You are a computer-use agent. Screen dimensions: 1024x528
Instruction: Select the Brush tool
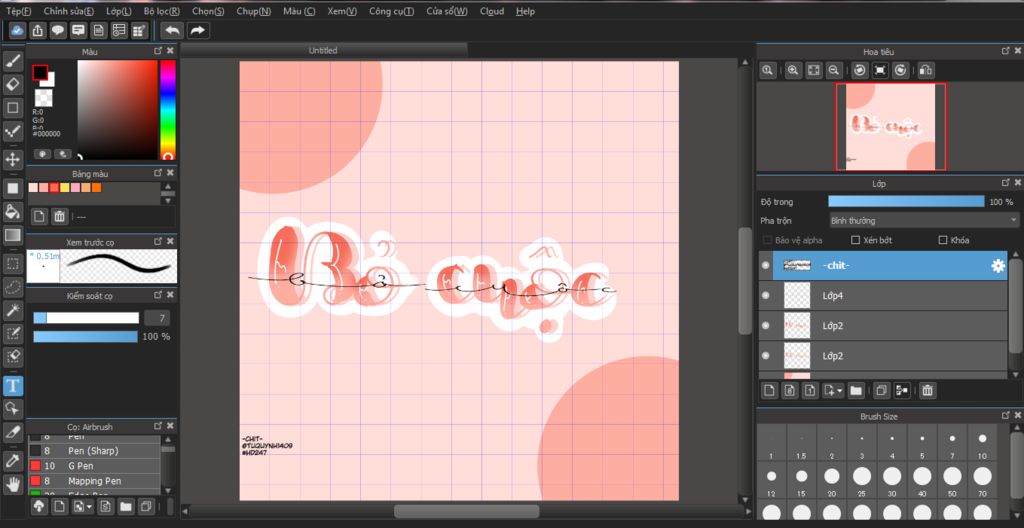(13, 61)
